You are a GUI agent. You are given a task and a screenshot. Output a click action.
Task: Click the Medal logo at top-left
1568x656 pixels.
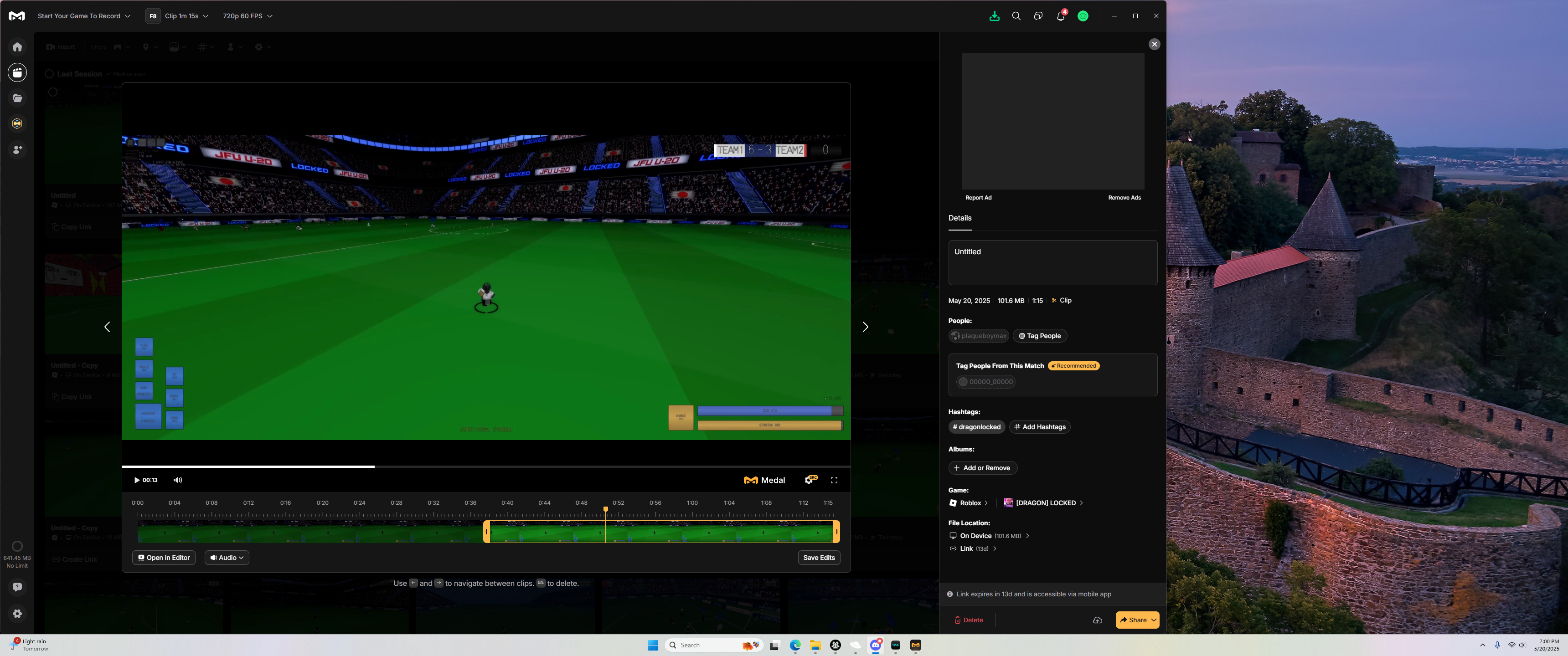(17, 16)
